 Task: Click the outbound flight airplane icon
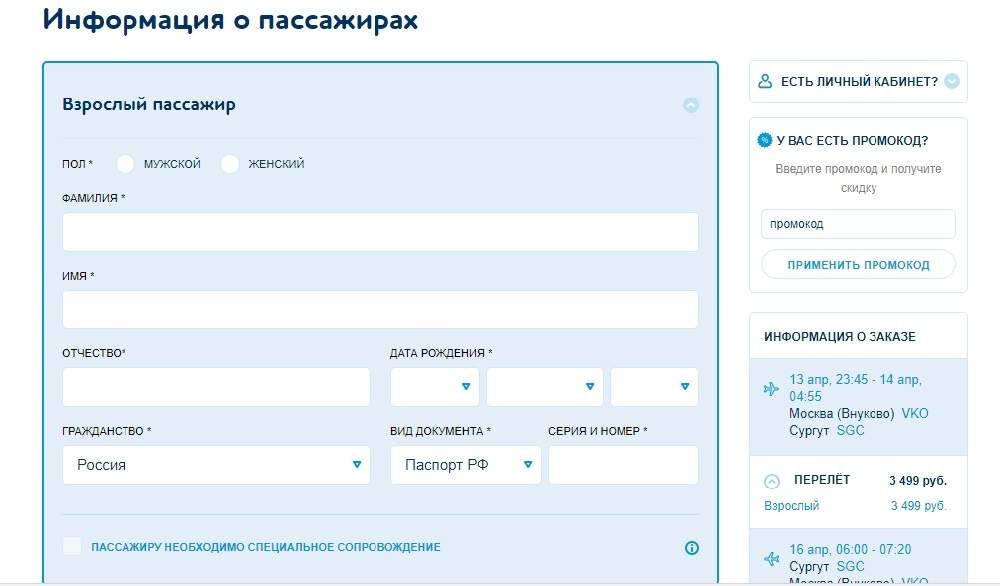point(771,389)
